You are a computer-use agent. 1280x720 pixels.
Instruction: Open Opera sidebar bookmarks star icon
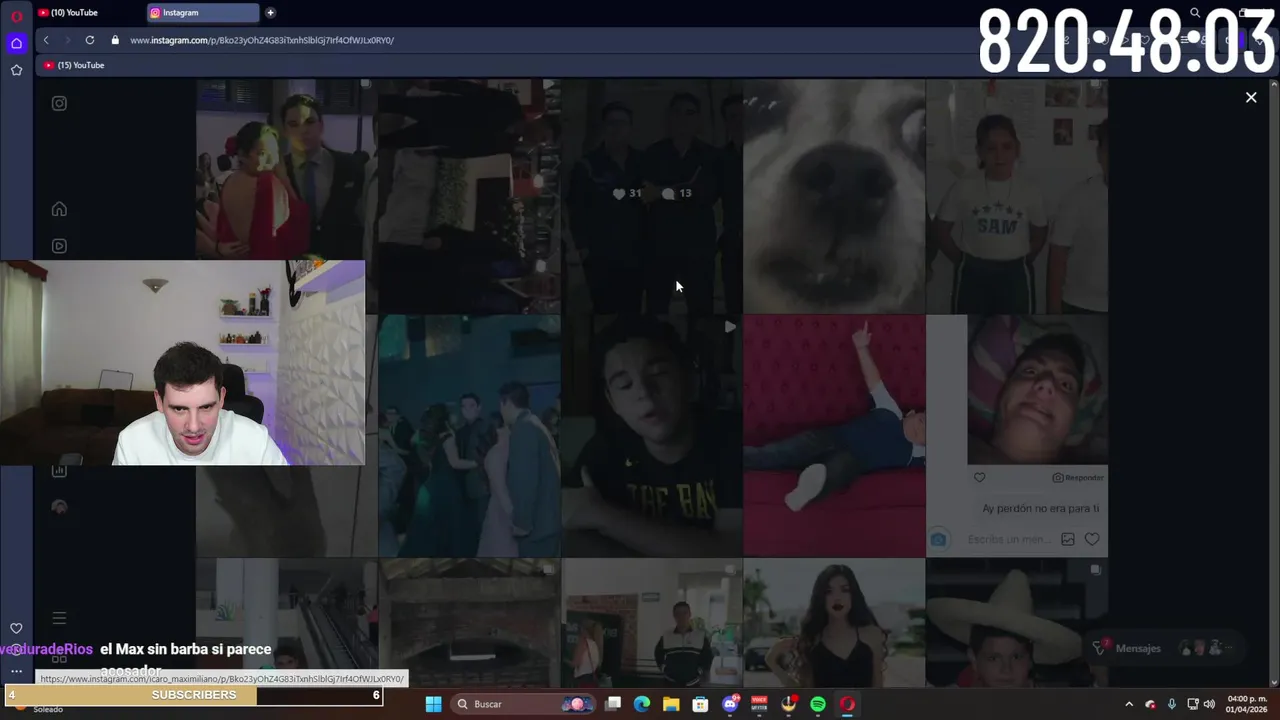16,70
